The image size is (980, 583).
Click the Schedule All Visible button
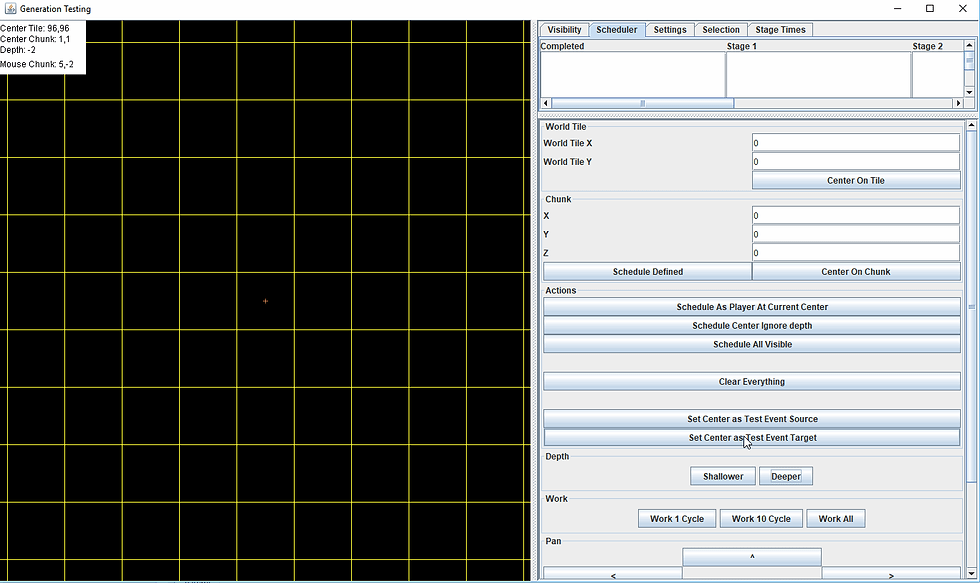click(752, 344)
